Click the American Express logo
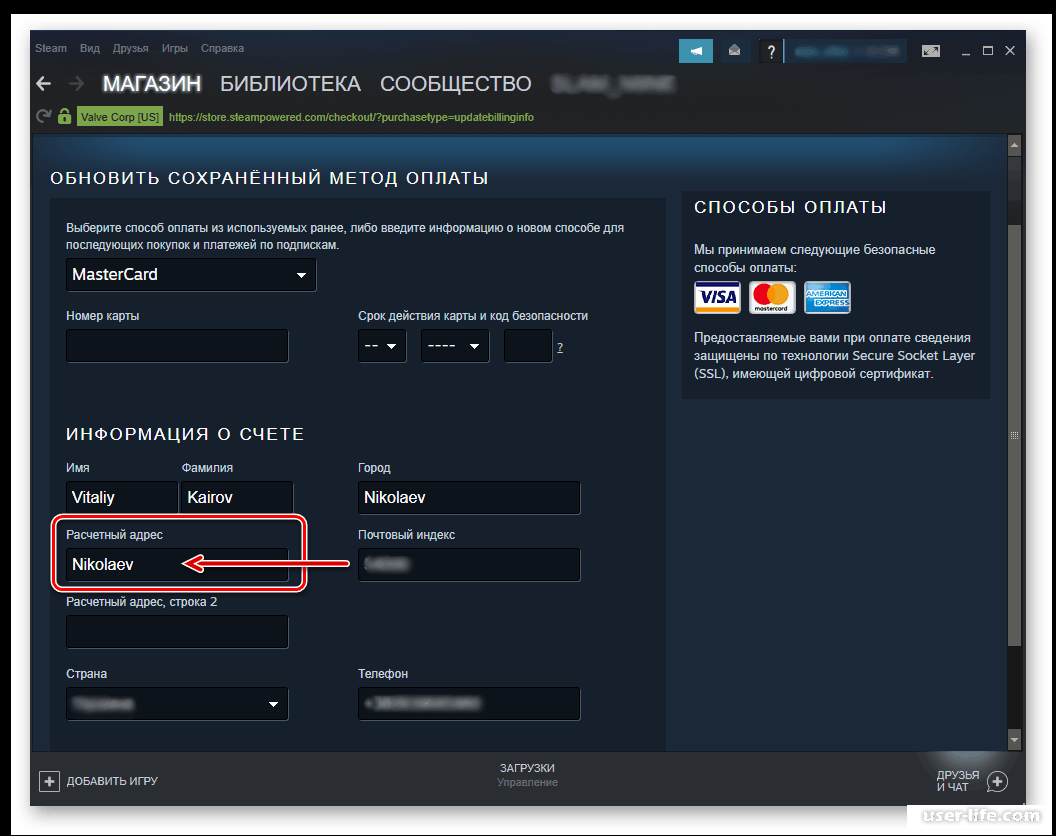The image size is (1056, 836). 827,297
